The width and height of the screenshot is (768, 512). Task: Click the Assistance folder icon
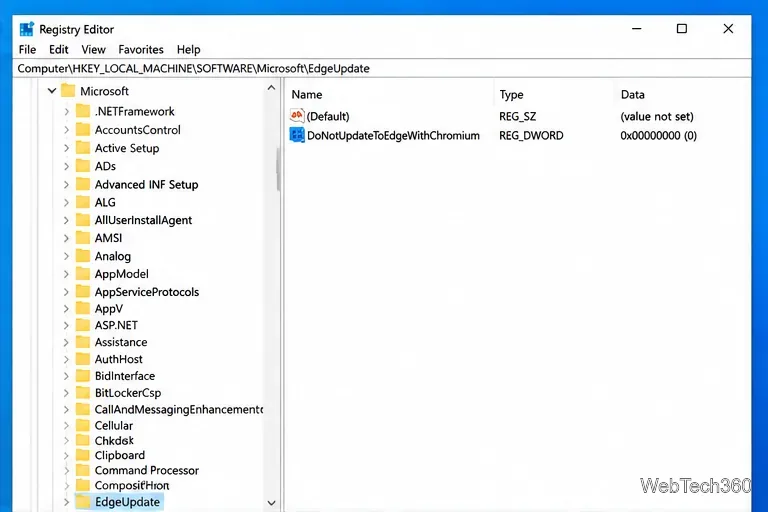[x=83, y=342]
